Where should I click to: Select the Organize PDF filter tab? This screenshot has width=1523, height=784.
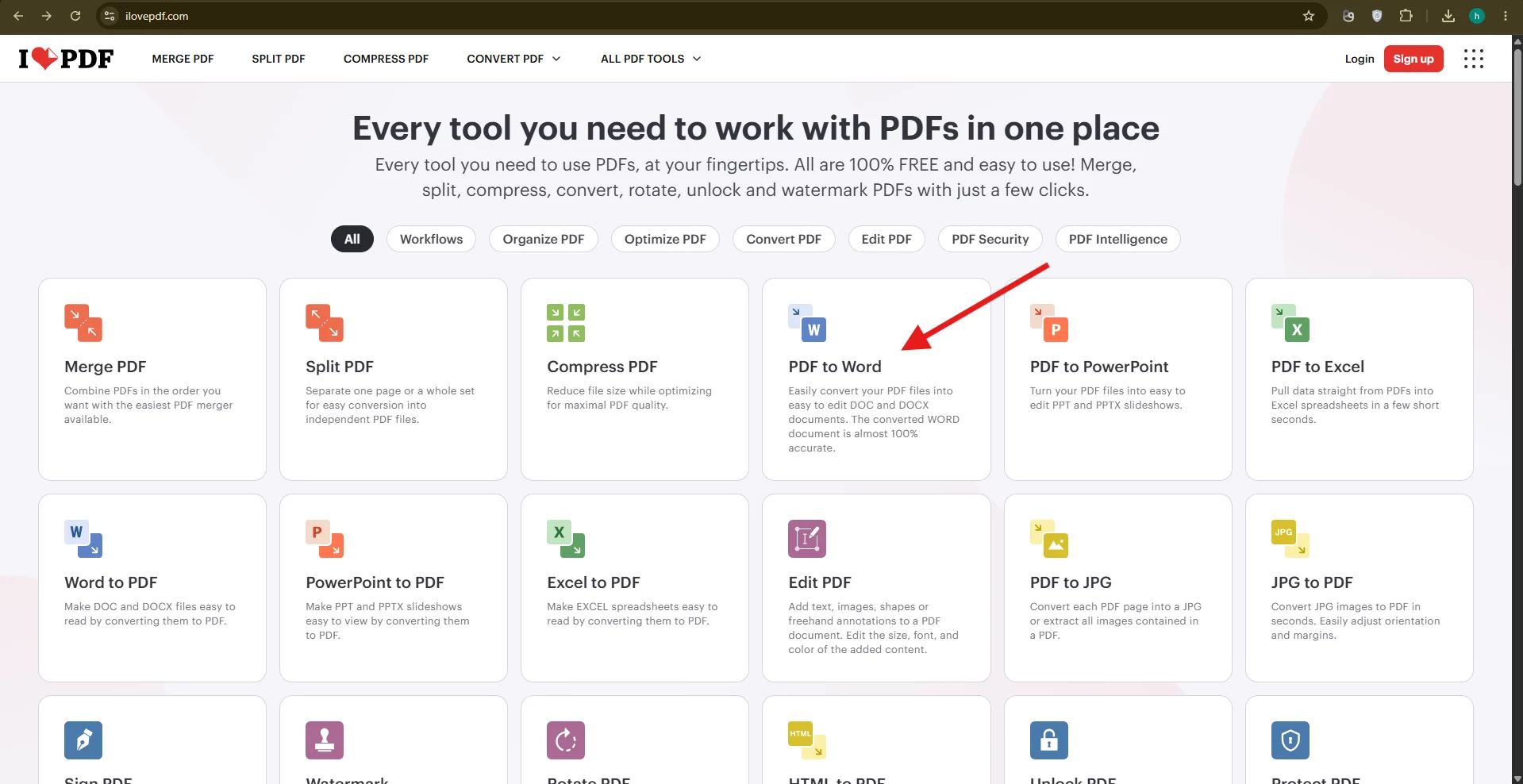pos(544,239)
